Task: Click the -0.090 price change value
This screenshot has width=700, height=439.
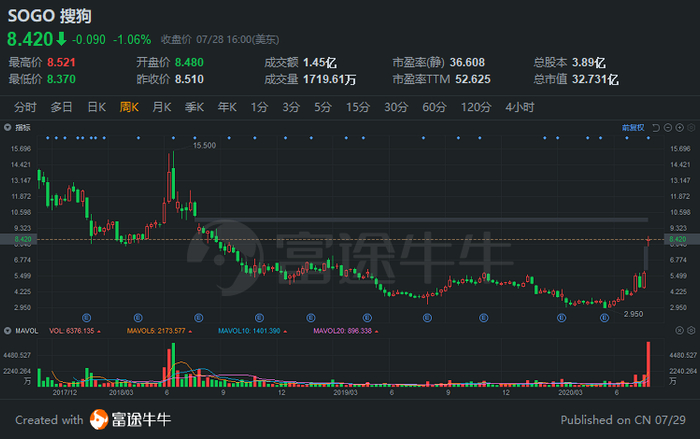Action: (89, 40)
